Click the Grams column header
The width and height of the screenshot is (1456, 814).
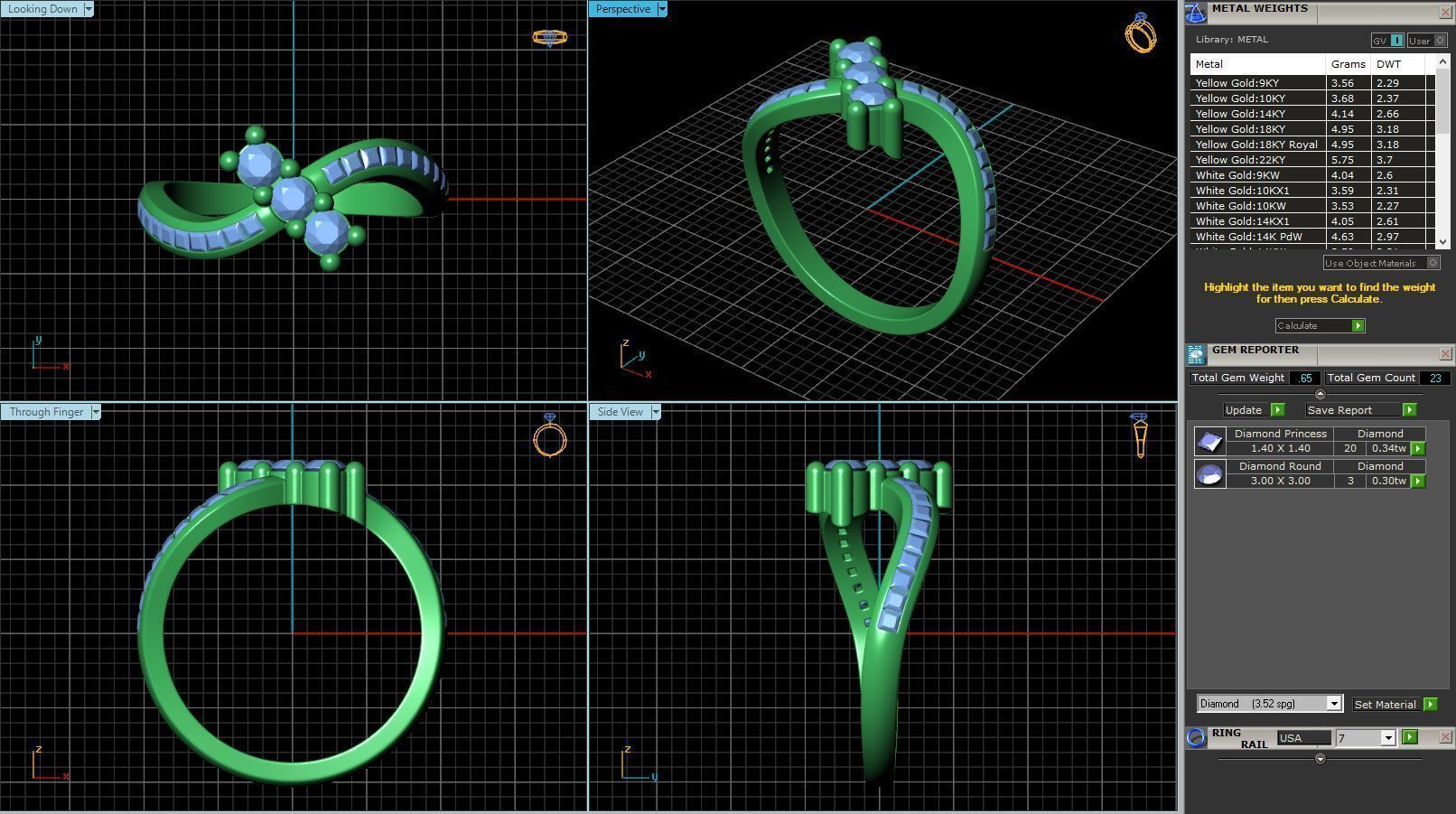click(1348, 64)
